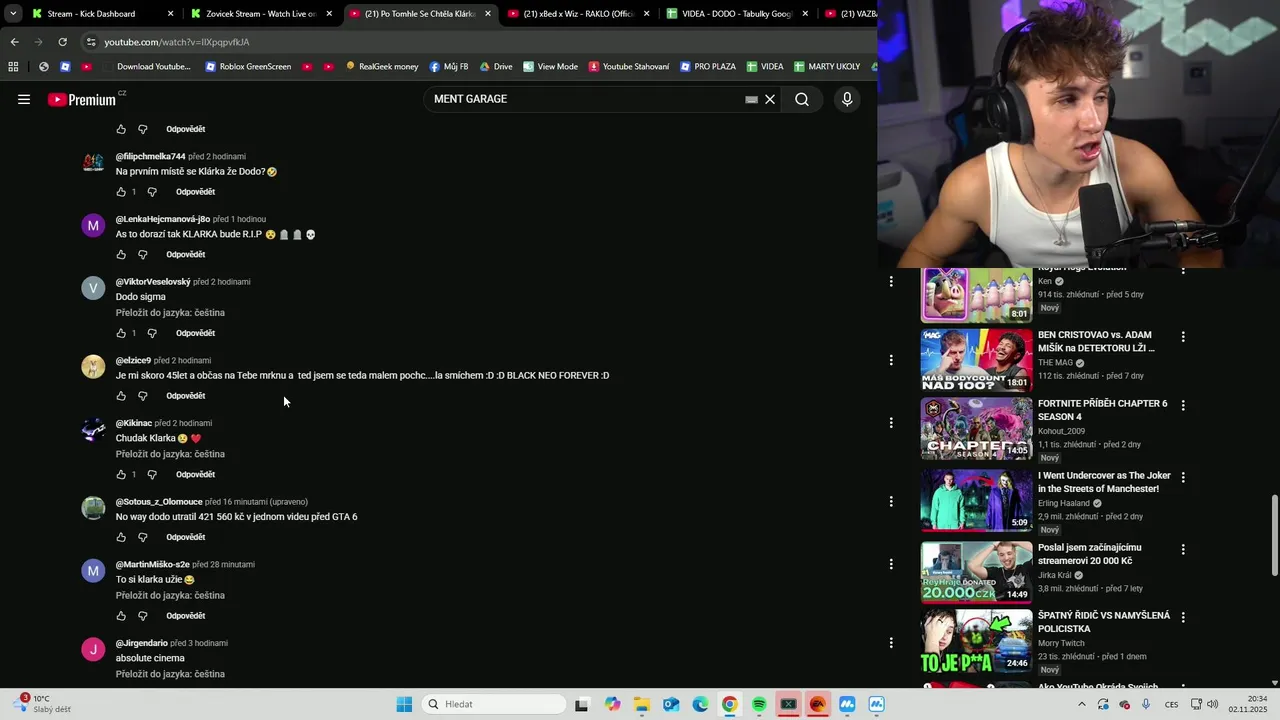Open the YouTube hamburger guide menu

(x=24, y=99)
